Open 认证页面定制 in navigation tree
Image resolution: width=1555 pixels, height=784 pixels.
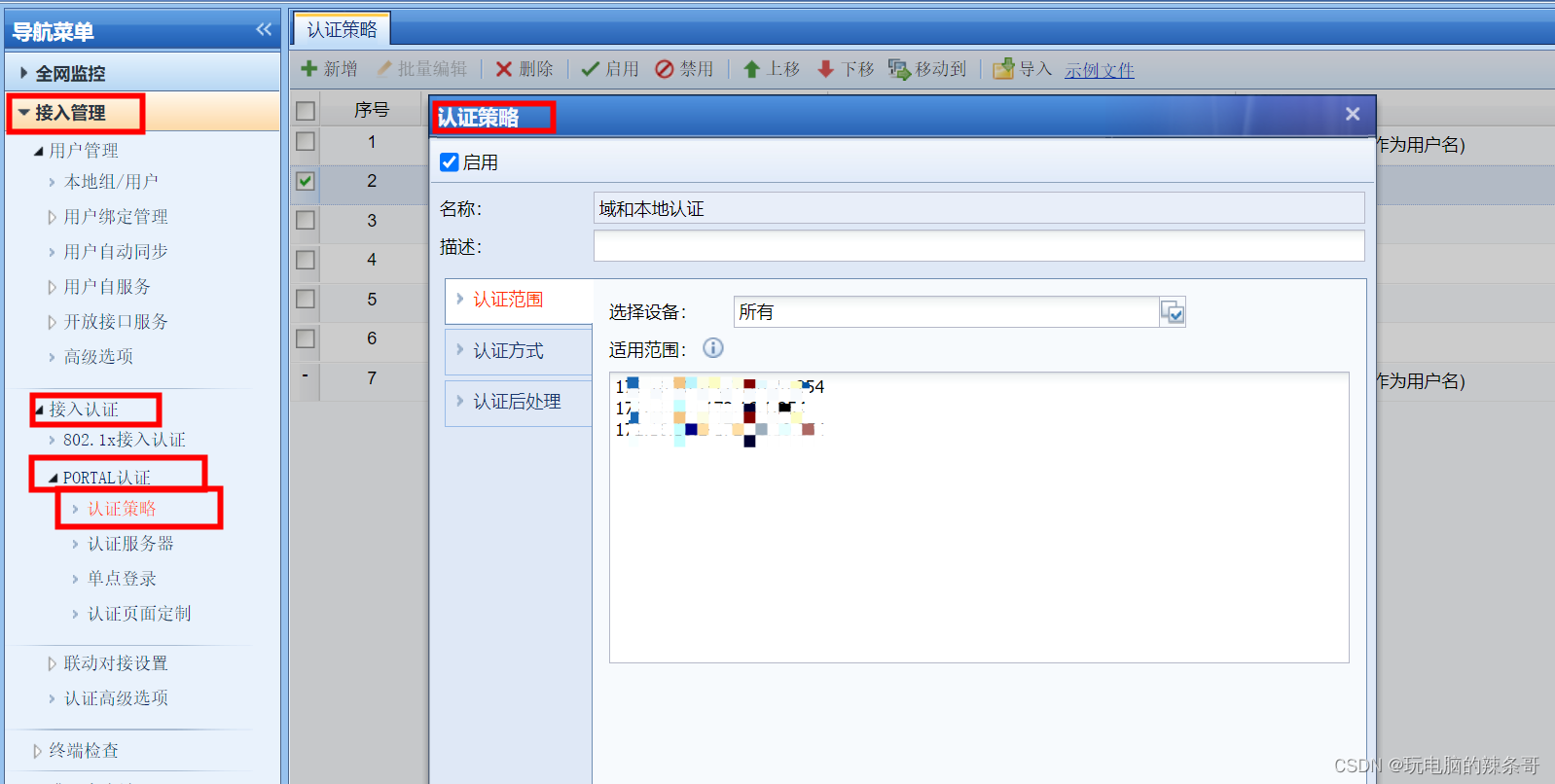tap(139, 614)
